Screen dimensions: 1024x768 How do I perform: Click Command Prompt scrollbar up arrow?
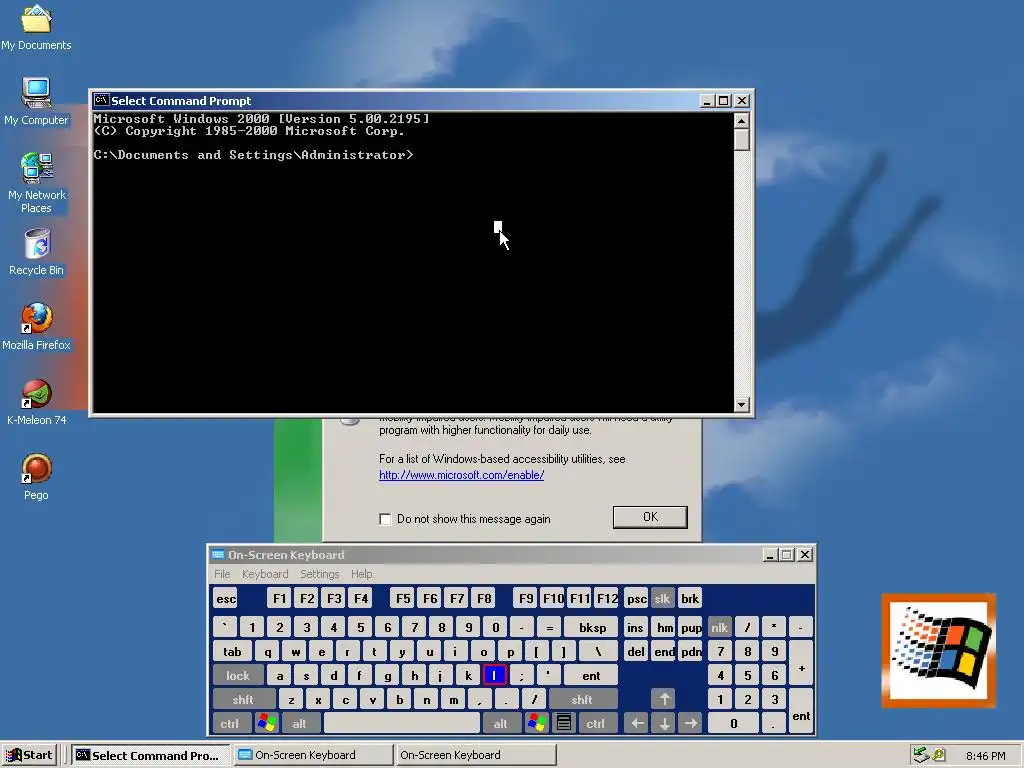[x=741, y=121]
